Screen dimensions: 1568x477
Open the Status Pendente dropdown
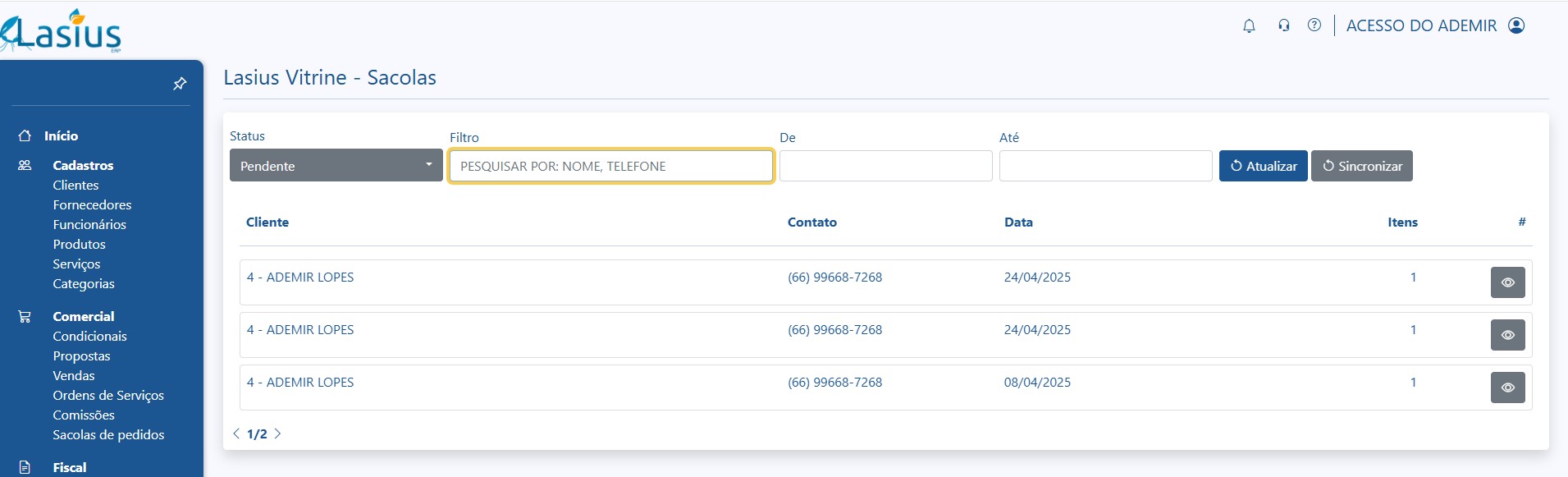(336, 165)
